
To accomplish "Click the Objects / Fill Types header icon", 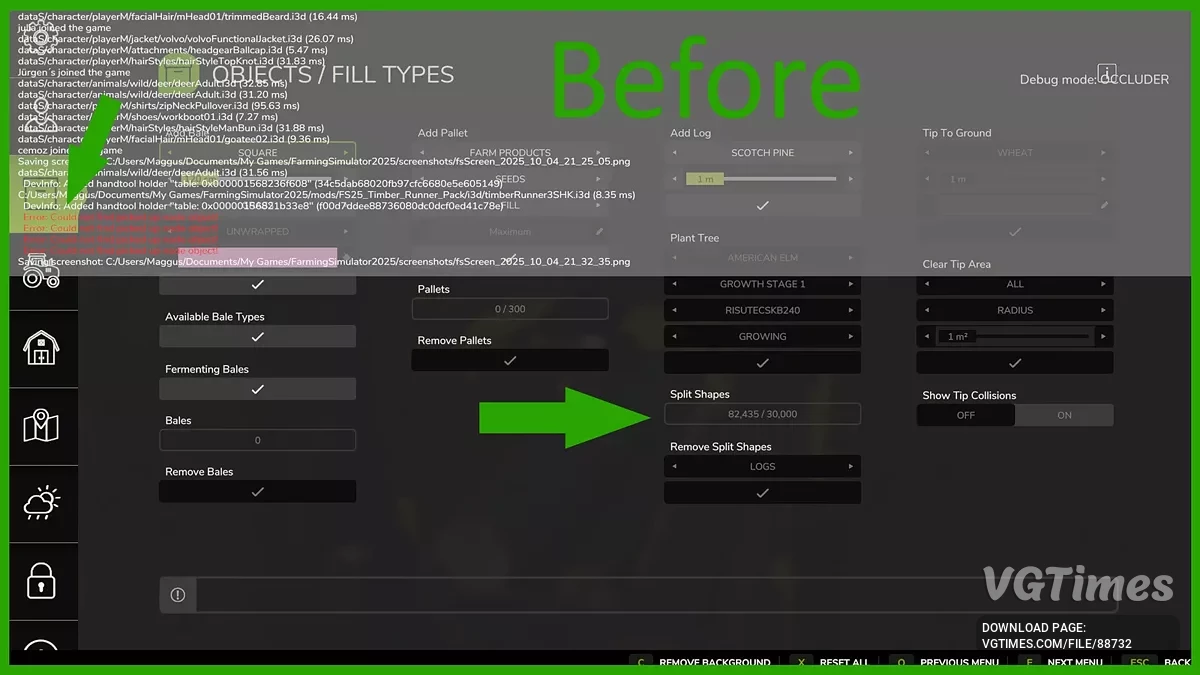I will point(178,75).
